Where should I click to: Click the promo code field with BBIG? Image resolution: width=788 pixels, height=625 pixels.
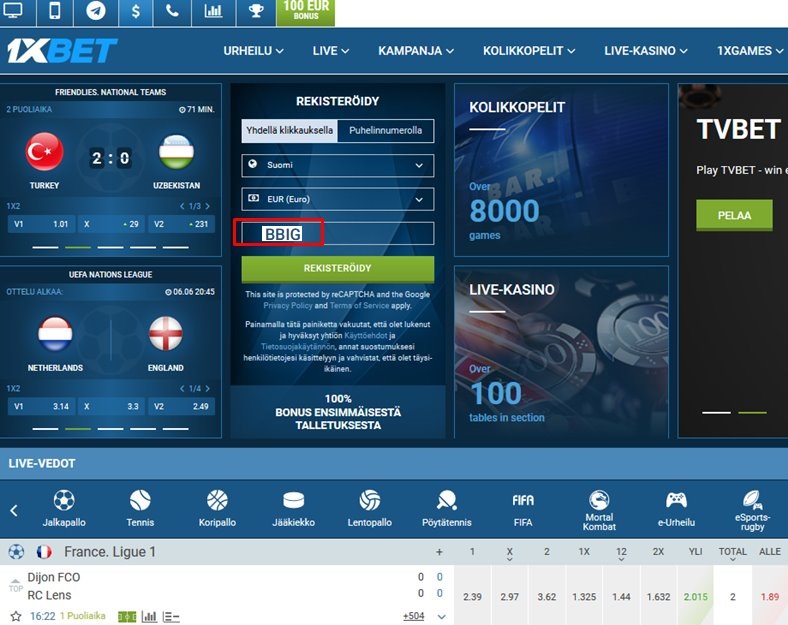(338, 234)
